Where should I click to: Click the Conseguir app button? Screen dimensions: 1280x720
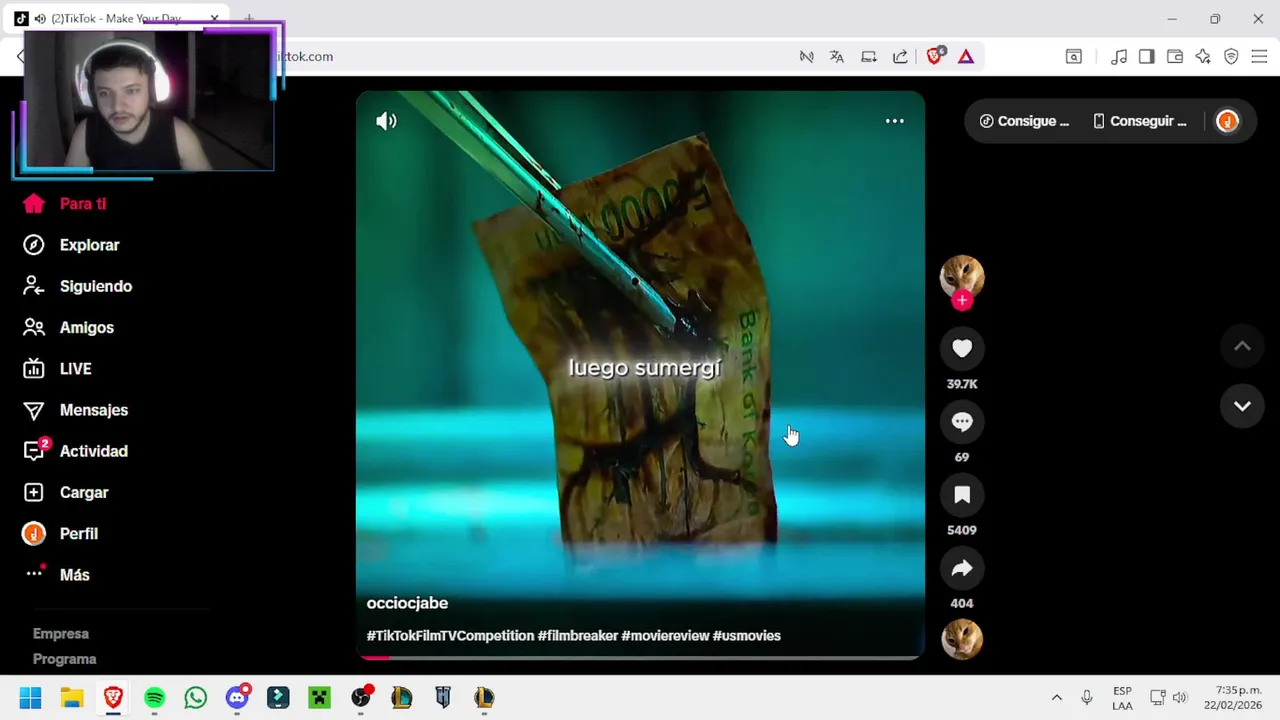coord(1140,121)
